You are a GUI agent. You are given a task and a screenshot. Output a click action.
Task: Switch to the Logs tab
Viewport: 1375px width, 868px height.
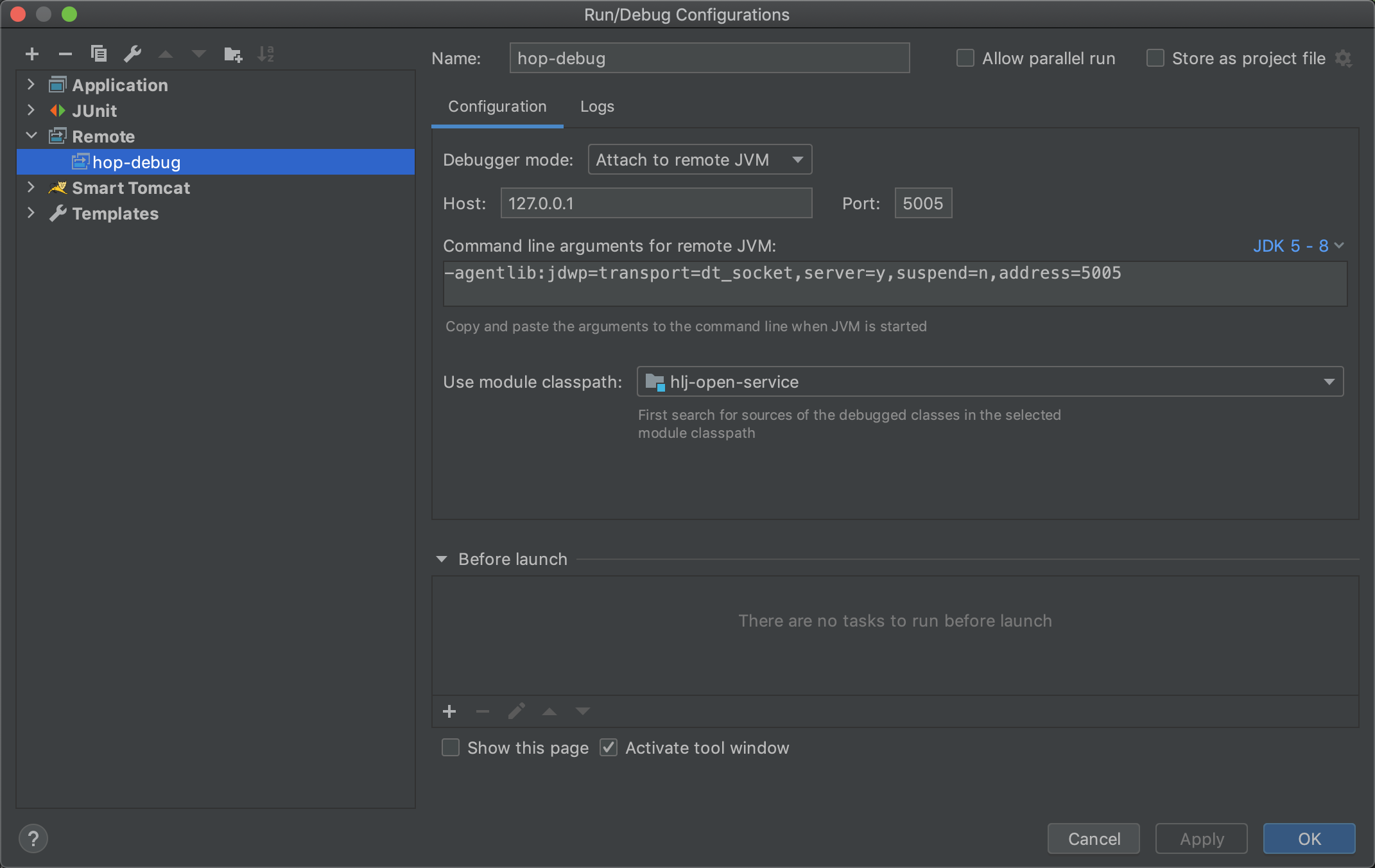pyautogui.click(x=597, y=107)
